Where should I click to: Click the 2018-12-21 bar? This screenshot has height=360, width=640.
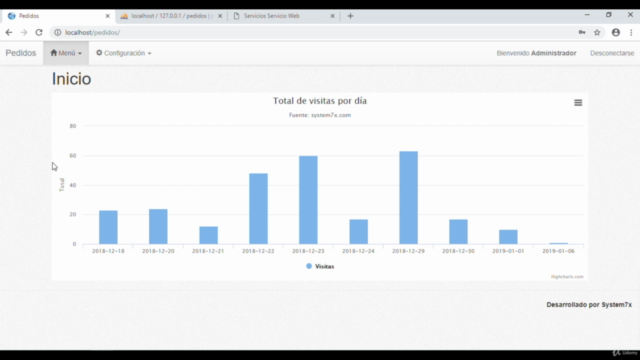[208, 235]
